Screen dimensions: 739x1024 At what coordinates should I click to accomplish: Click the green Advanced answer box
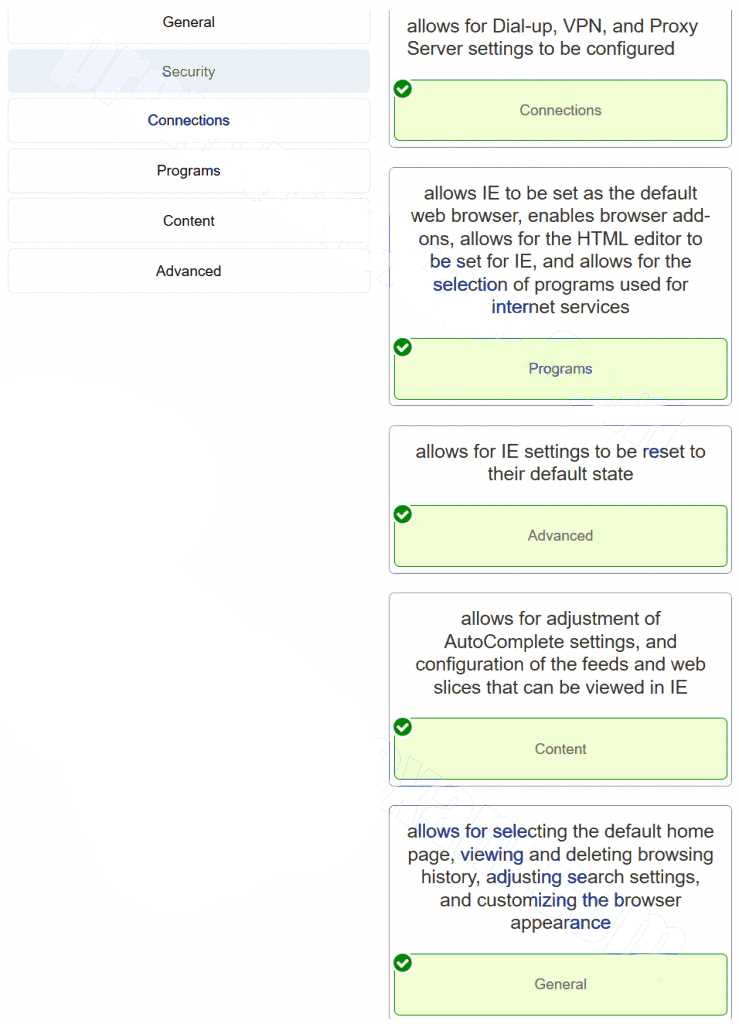click(x=561, y=536)
